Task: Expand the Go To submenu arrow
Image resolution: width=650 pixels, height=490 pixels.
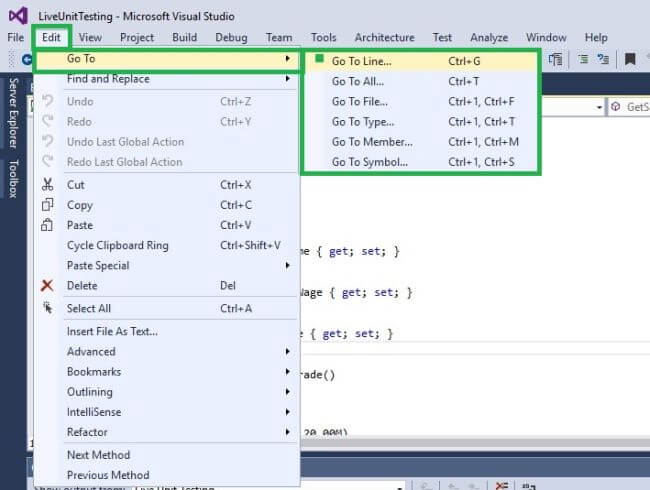Action: [x=287, y=58]
